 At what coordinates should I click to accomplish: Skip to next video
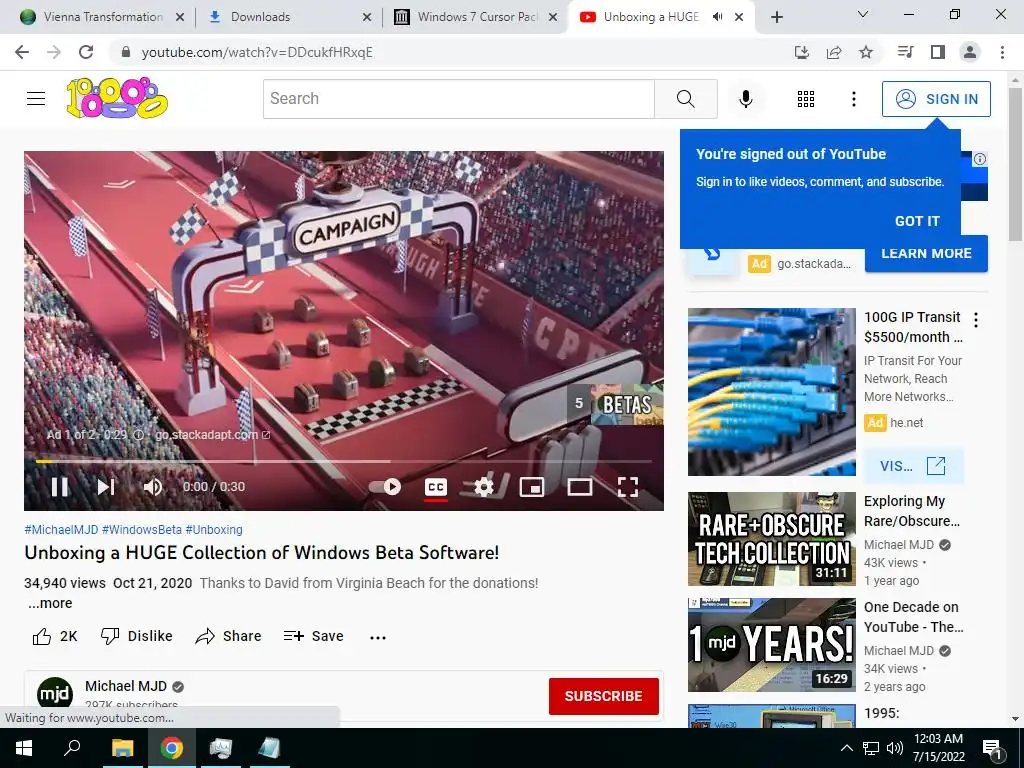click(x=106, y=487)
